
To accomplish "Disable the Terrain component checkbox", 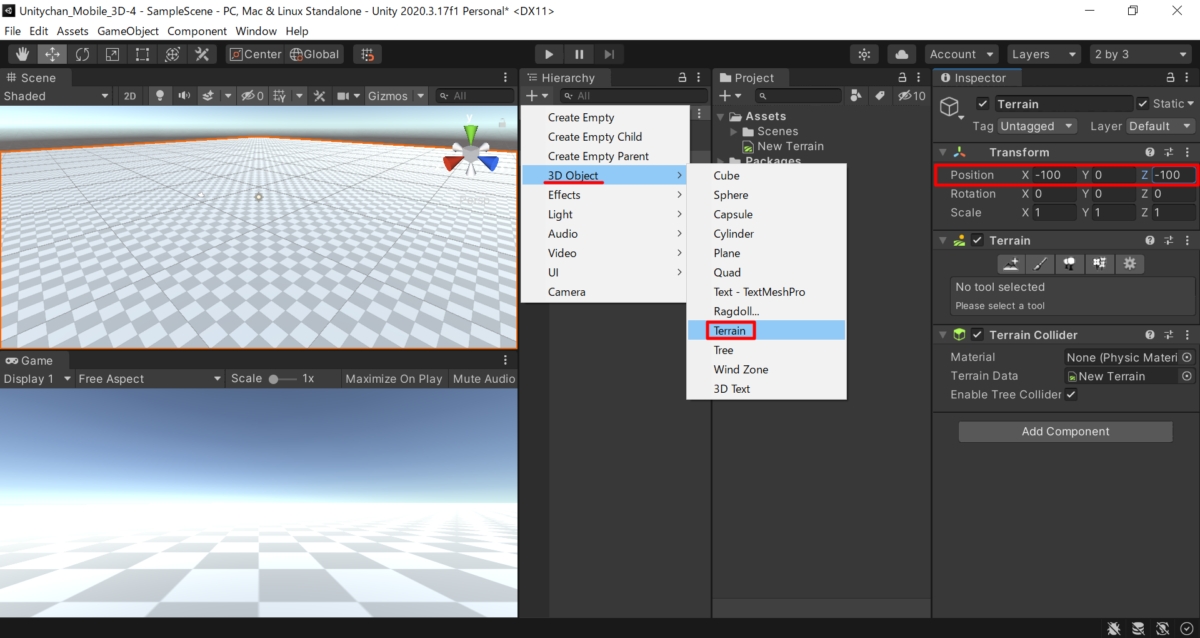I will coord(978,240).
